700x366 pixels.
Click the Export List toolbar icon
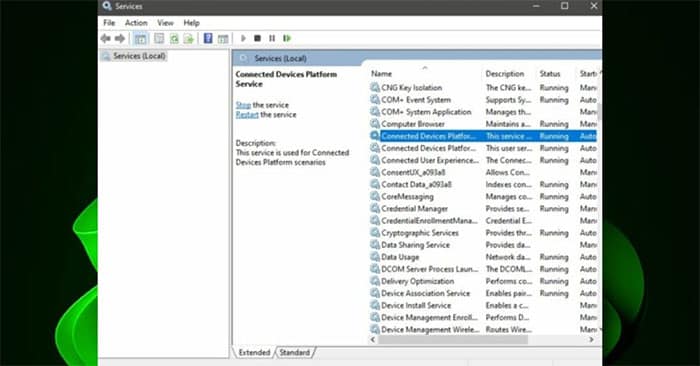(x=189, y=38)
